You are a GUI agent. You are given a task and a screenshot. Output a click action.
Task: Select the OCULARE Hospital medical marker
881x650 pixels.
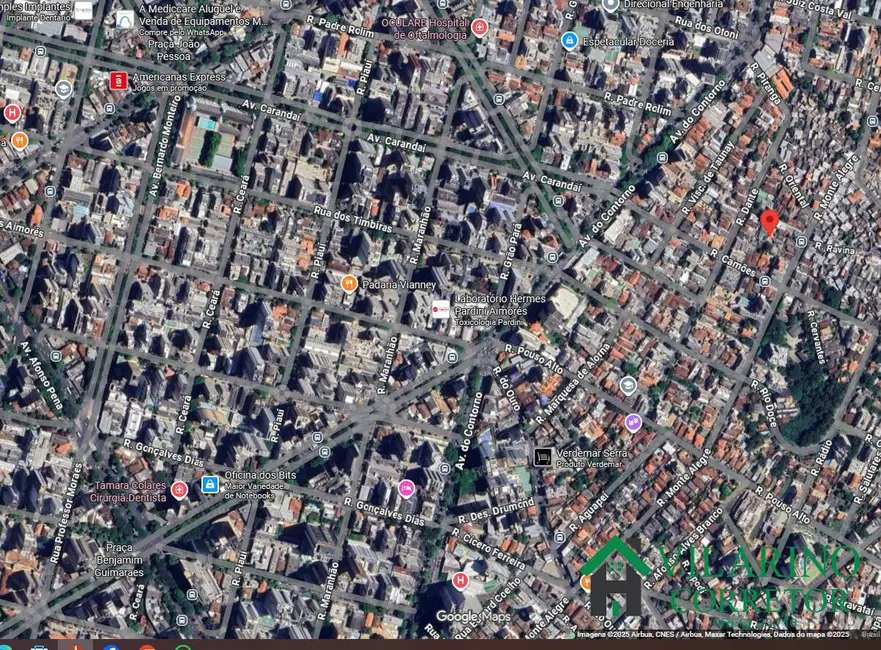[x=480, y=27]
